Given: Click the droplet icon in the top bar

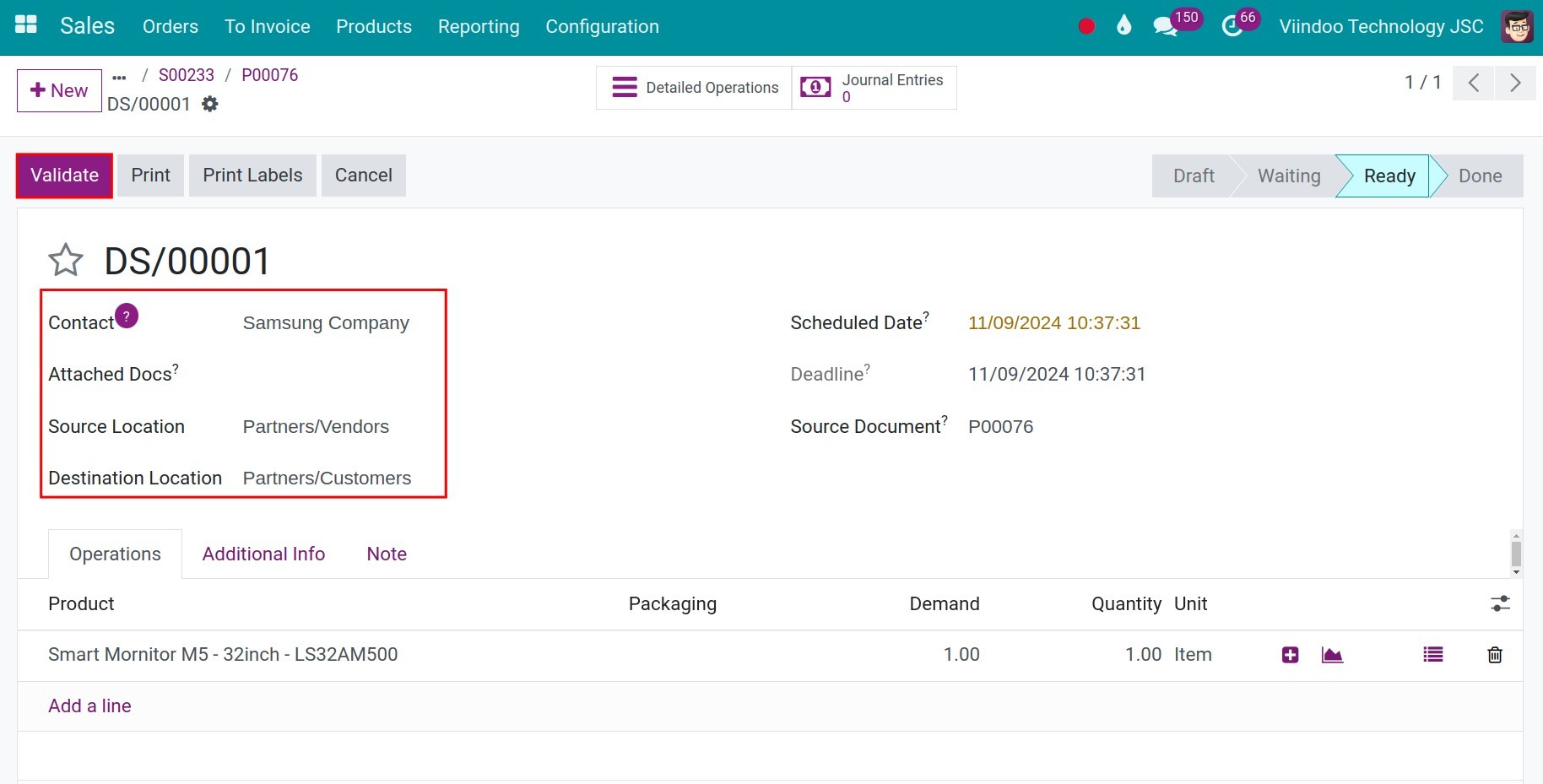Looking at the screenshot, I should point(1123,25).
